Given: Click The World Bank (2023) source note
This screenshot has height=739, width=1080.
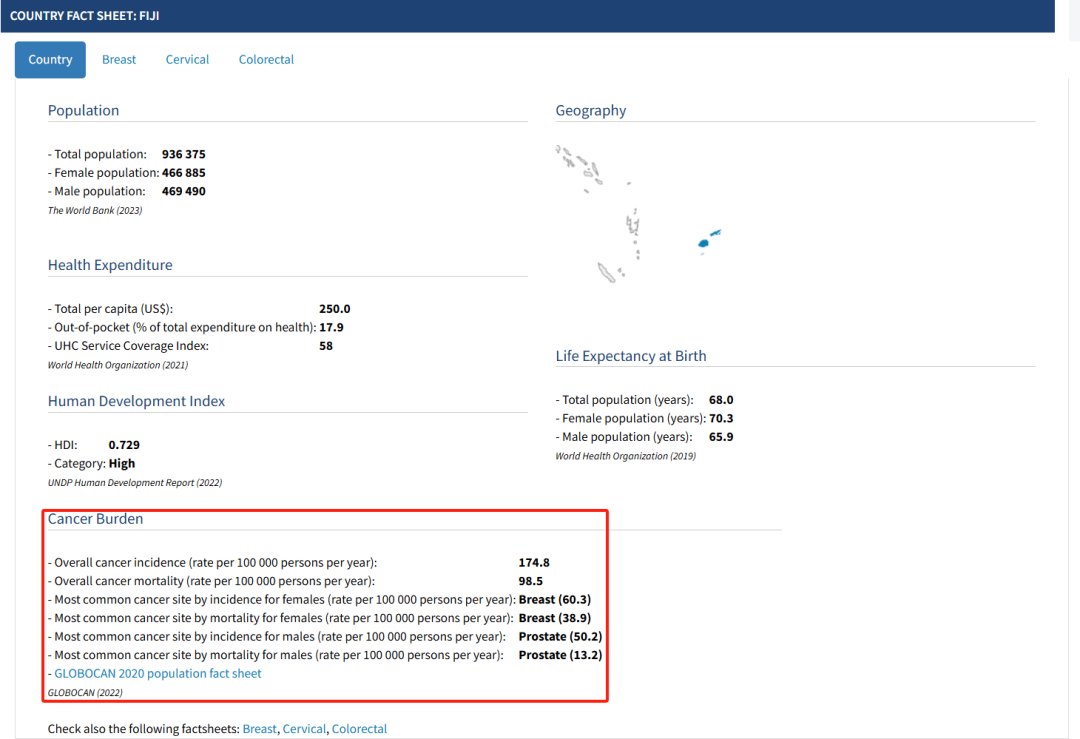Looking at the screenshot, I should point(95,211).
